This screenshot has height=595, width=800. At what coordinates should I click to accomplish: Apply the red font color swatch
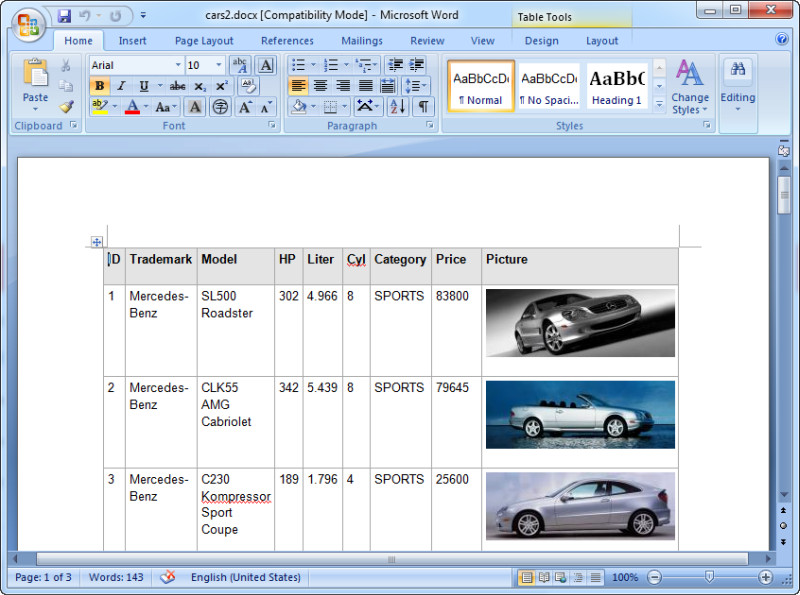[x=132, y=107]
